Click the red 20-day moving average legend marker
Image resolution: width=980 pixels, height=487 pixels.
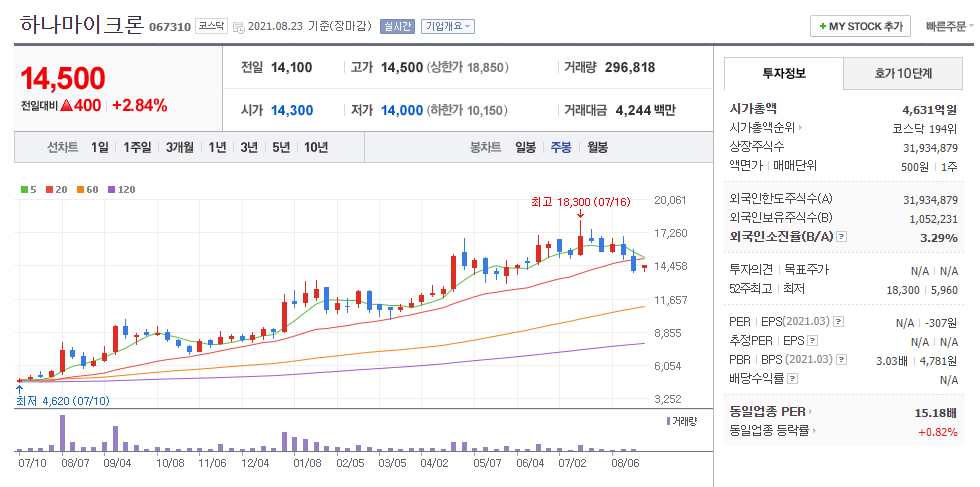(x=49, y=189)
